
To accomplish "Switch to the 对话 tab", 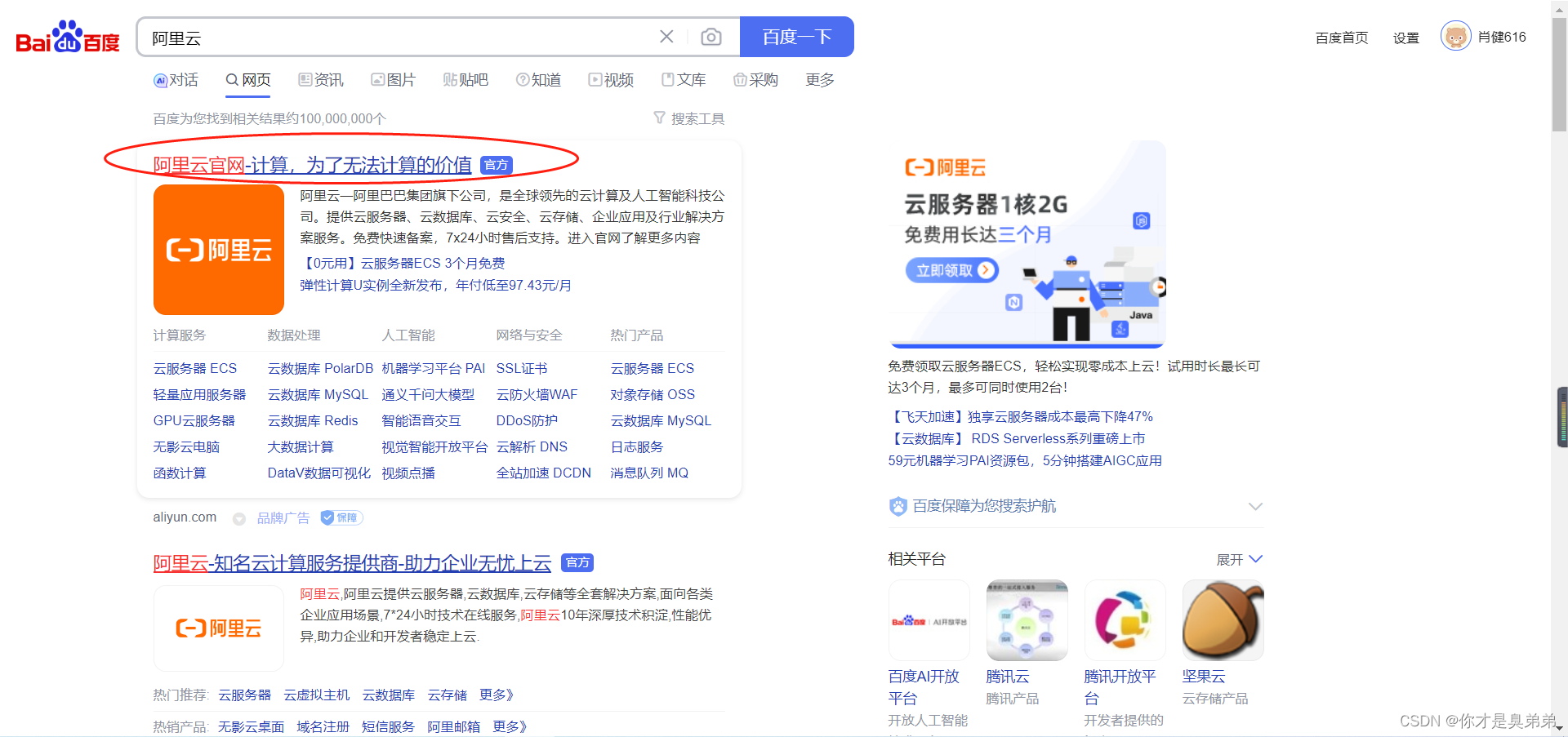I will (176, 80).
